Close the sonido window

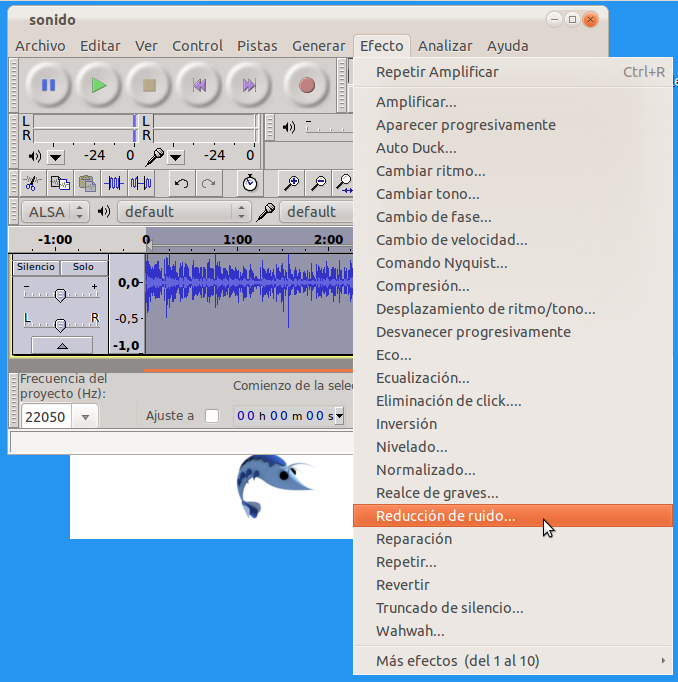coord(590,20)
